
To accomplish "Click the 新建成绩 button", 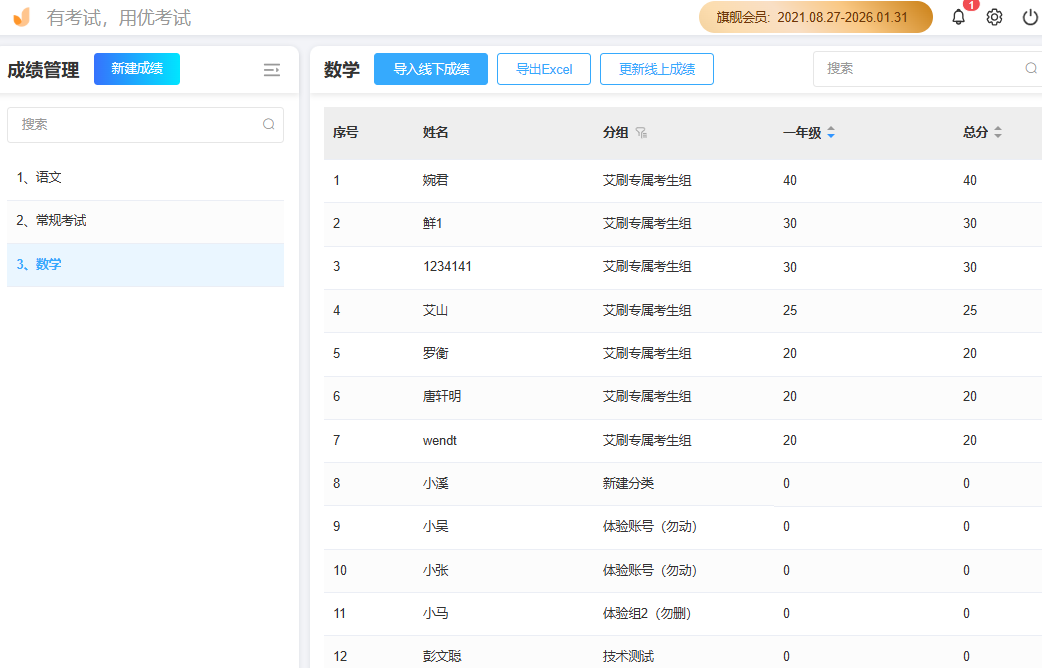I will coord(136,69).
